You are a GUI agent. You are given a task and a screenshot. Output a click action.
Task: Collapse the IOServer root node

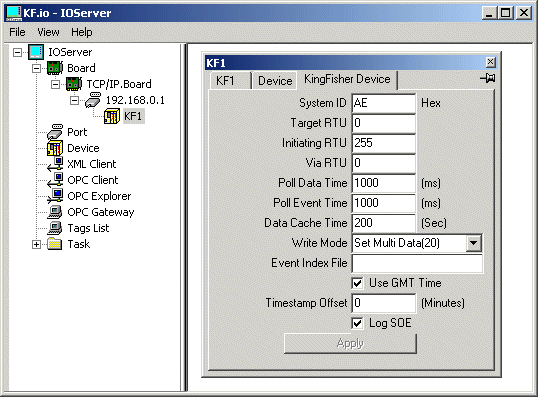17,52
